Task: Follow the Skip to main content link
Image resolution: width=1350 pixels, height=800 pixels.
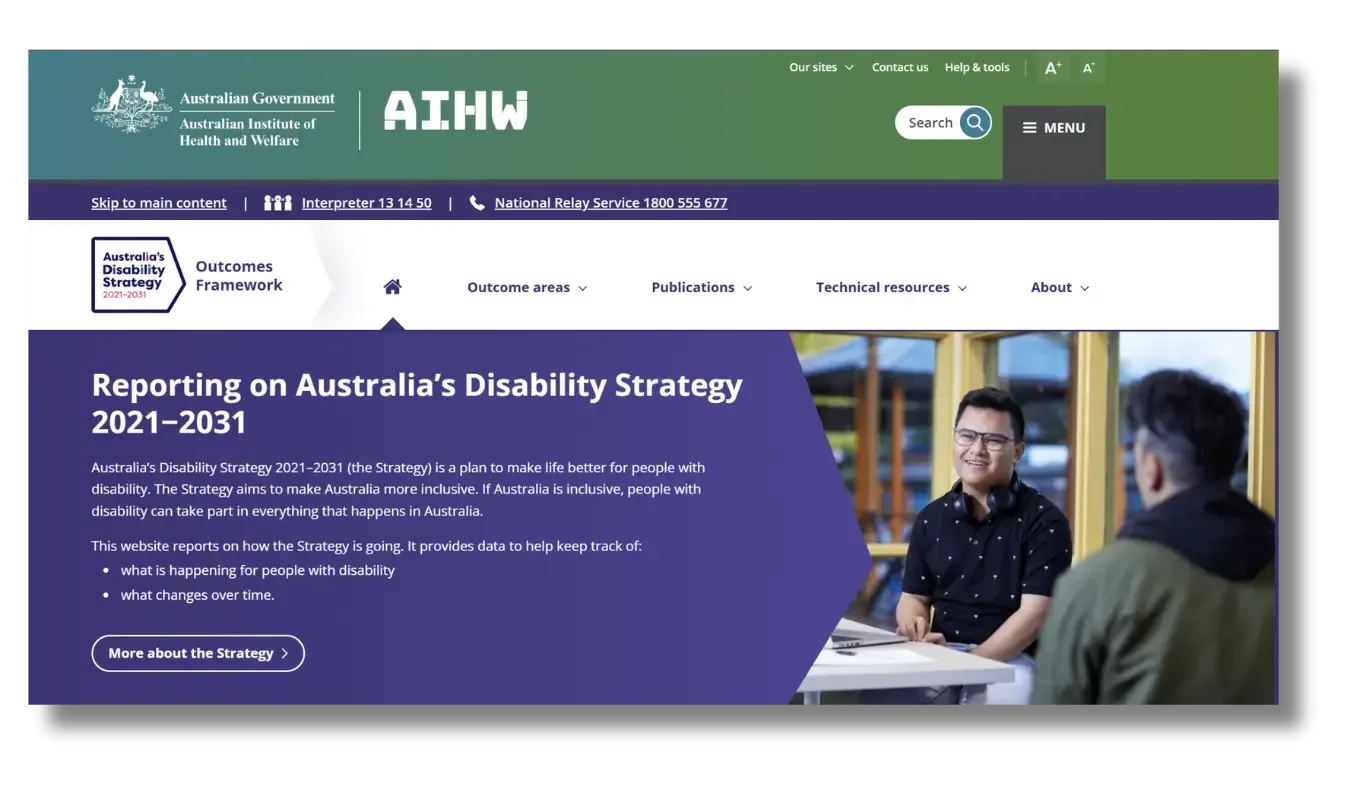Action: point(159,203)
